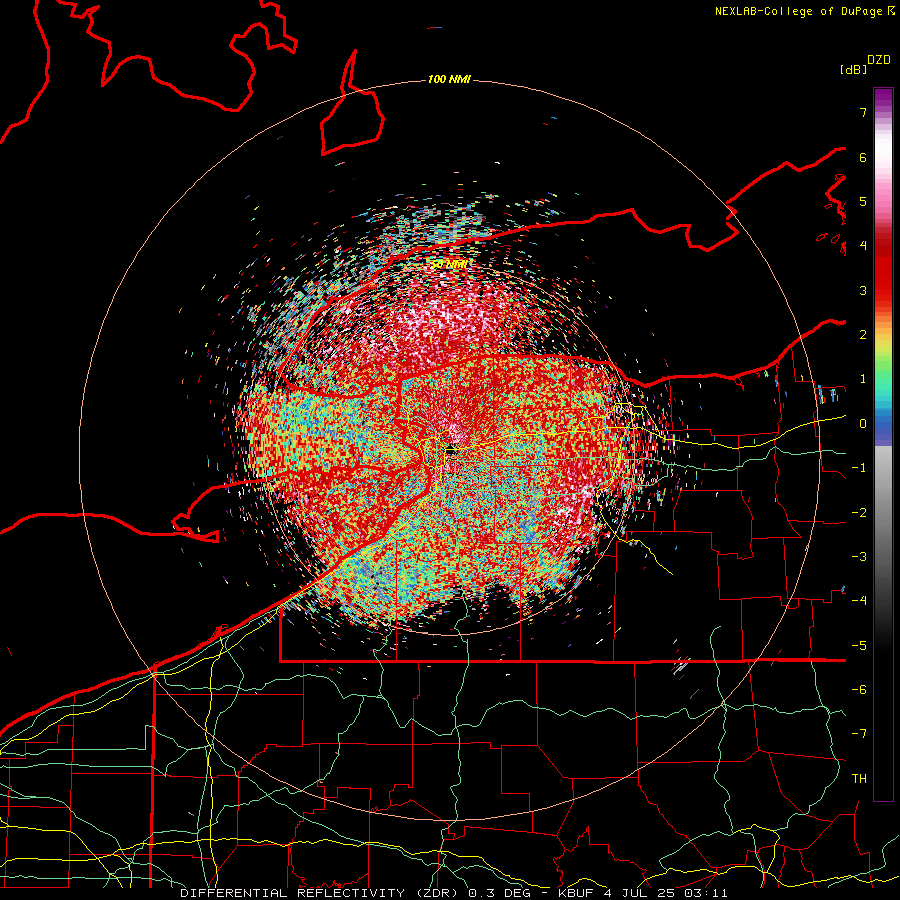Click the NEXLAB-College of DuPage watermark text
Image resolution: width=900 pixels, height=900 pixels.
coord(804,11)
